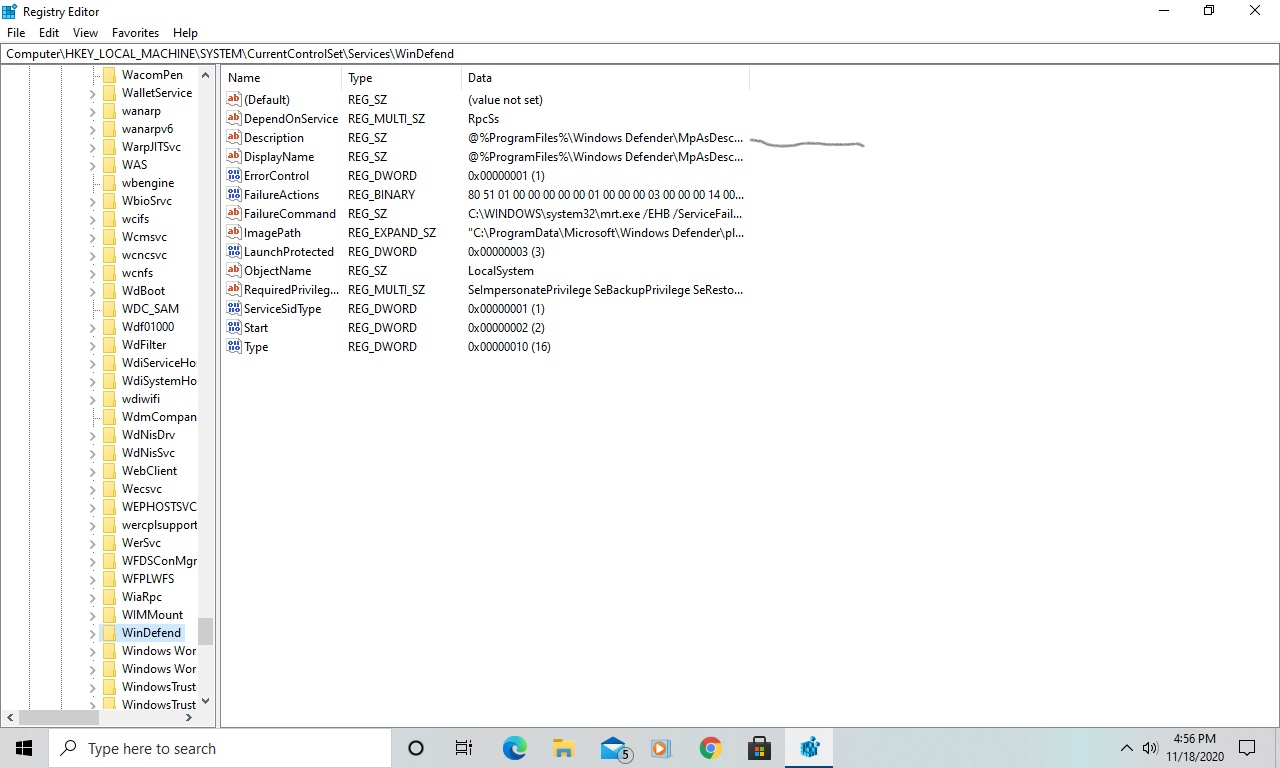Screen dimensions: 1280x768
Task: Expand the WinDefend key
Action: [93, 633]
